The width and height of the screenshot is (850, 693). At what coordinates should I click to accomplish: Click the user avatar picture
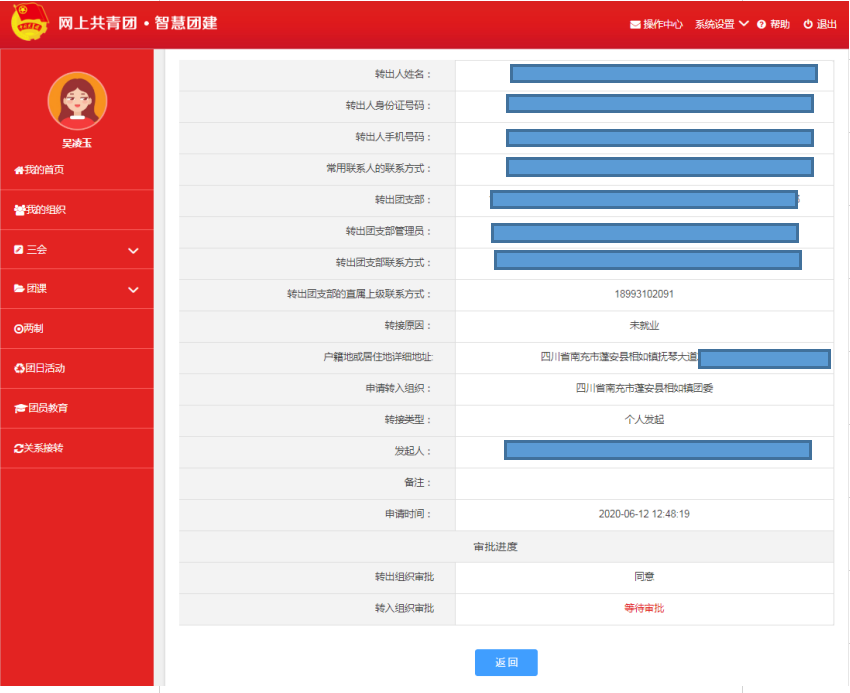tap(77, 101)
